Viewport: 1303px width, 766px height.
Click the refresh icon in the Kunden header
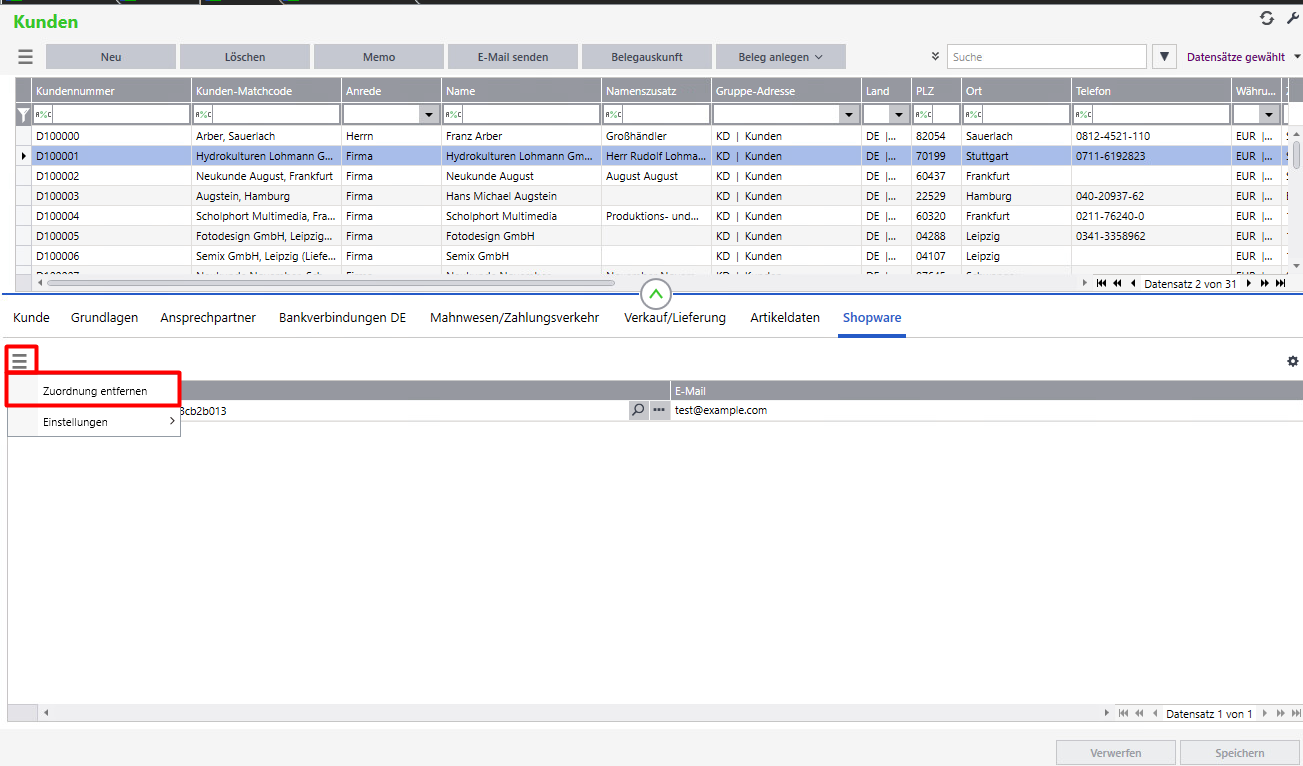[x=1267, y=19]
